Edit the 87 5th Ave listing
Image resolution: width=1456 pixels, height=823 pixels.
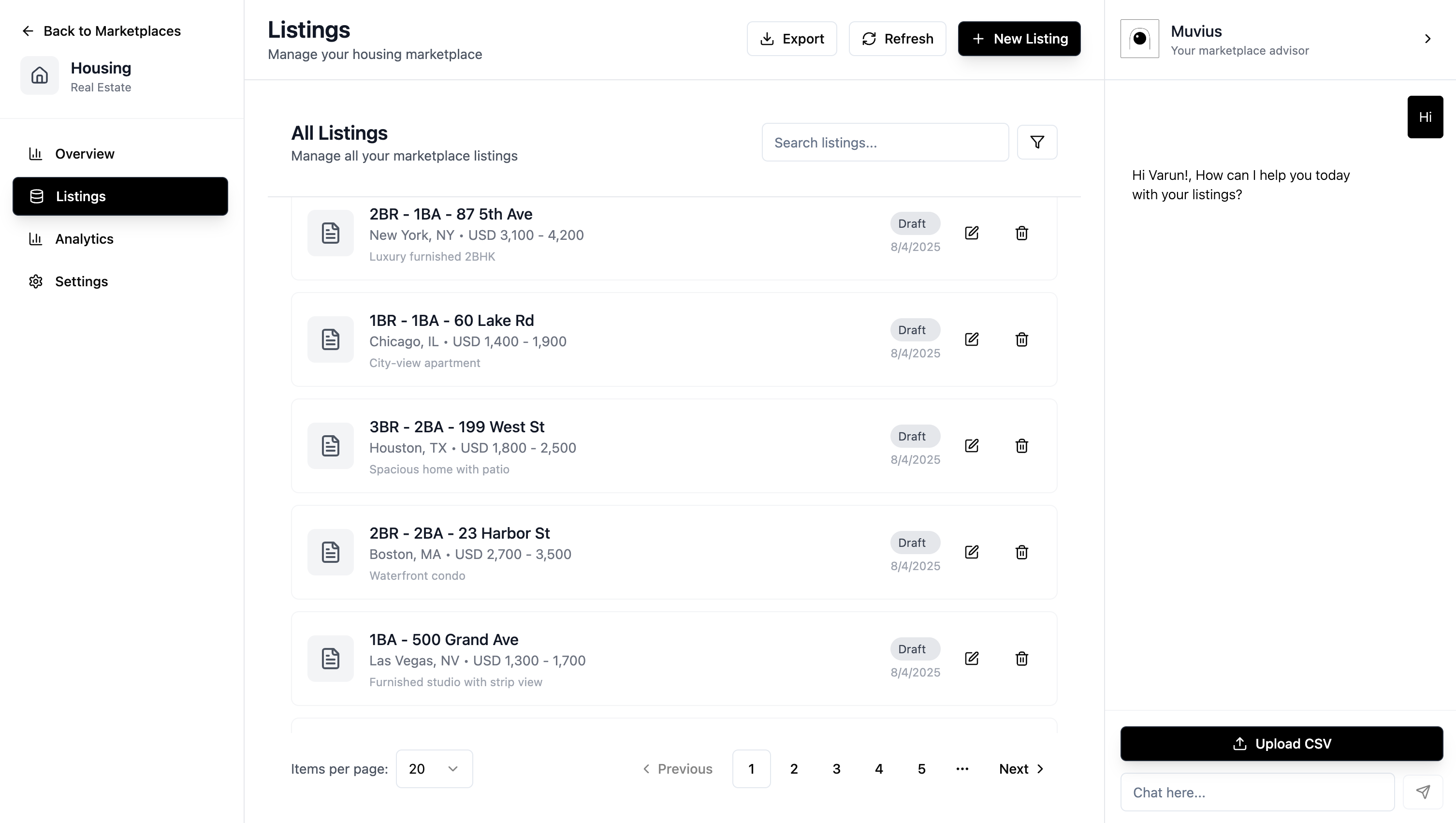point(971,233)
